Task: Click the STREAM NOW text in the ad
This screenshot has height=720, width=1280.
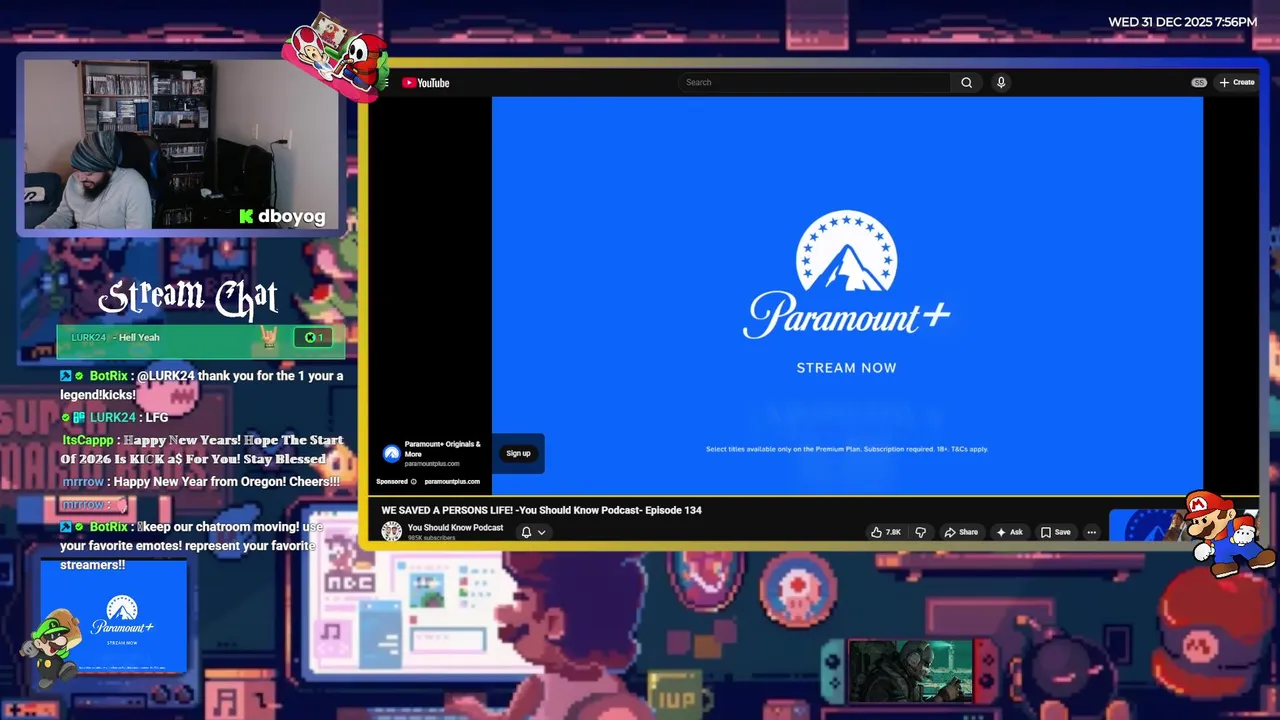Action: coord(846,368)
